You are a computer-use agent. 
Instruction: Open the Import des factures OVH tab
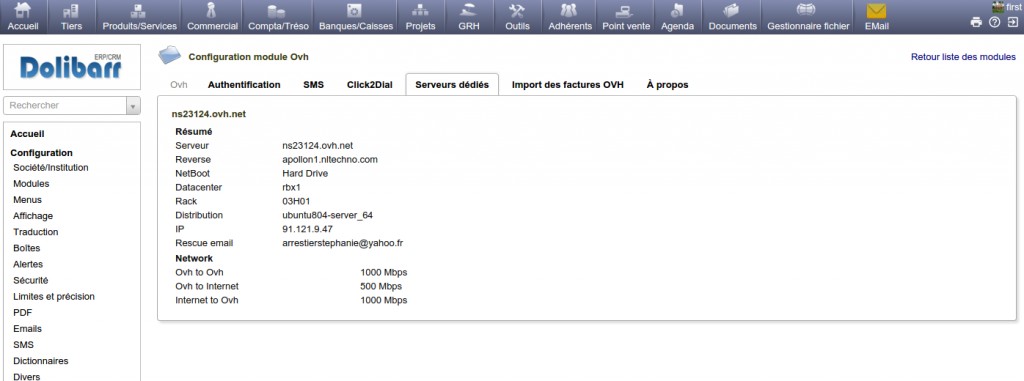pos(568,84)
